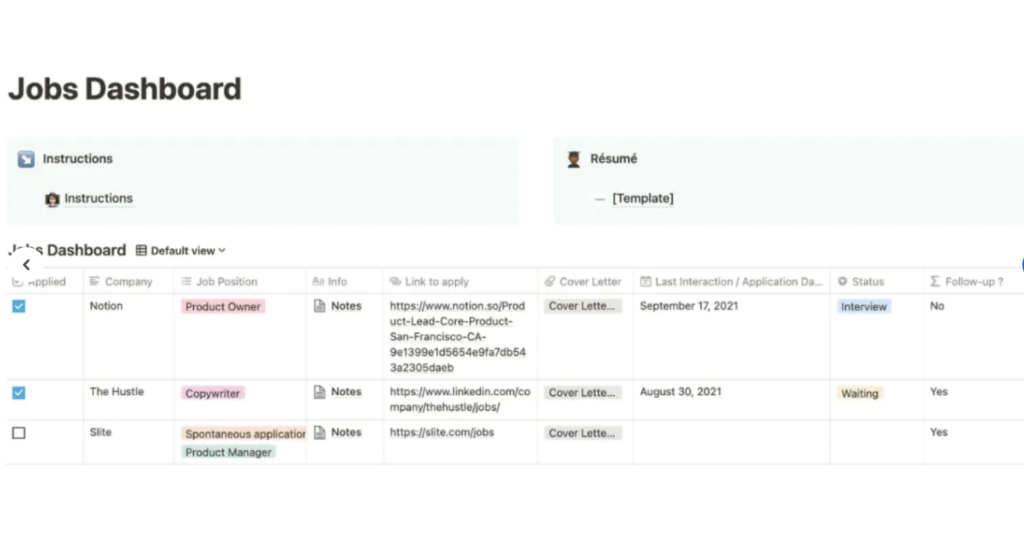Open Notes page icon in Notion row

pos(320,306)
